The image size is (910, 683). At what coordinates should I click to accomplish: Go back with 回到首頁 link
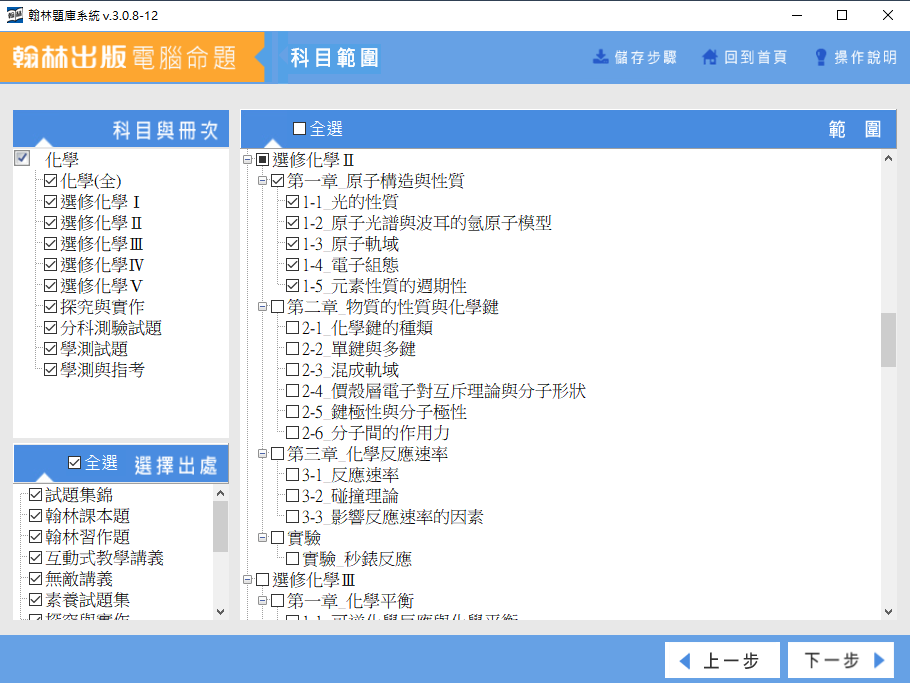(744, 57)
